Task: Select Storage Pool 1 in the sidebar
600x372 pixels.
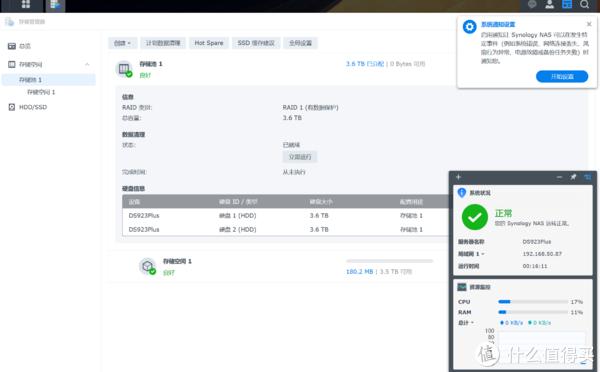Action: [x=48, y=80]
